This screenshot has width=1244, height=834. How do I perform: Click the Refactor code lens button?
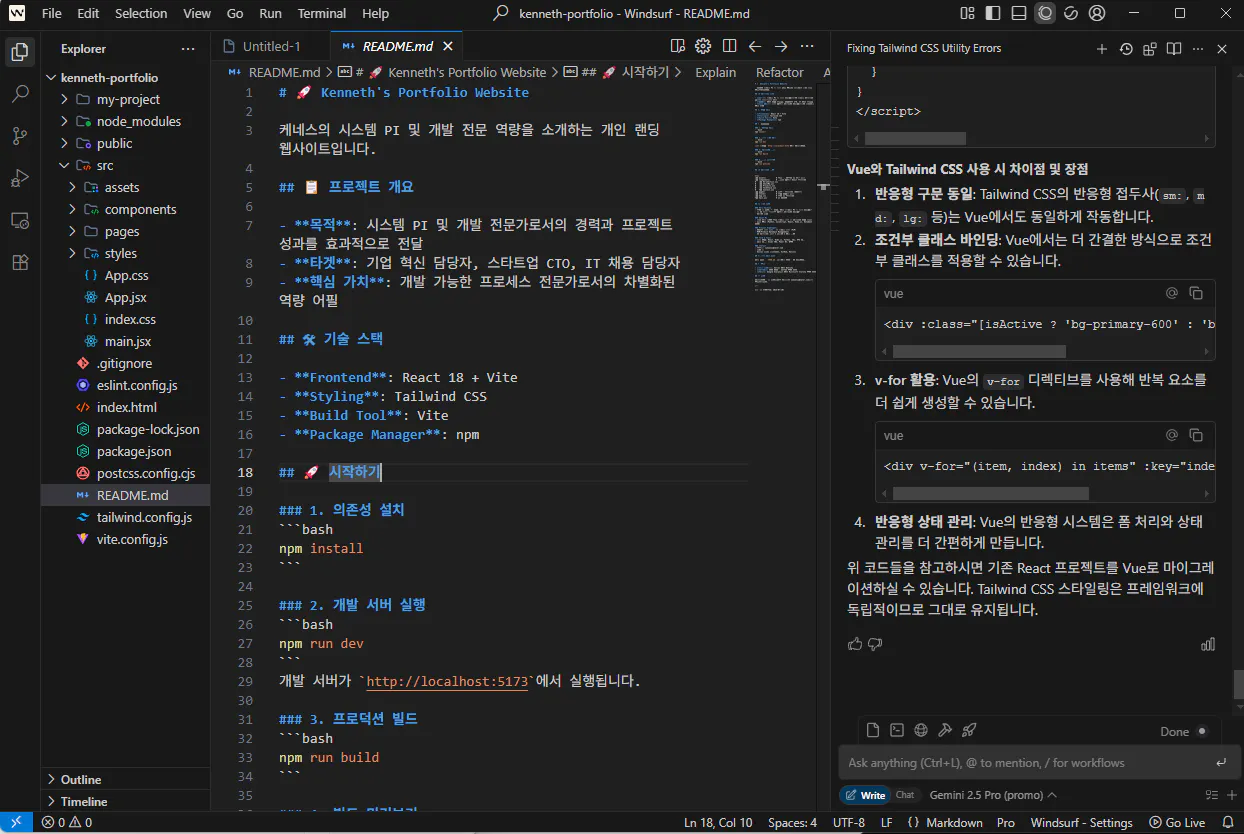click(779, 72)
